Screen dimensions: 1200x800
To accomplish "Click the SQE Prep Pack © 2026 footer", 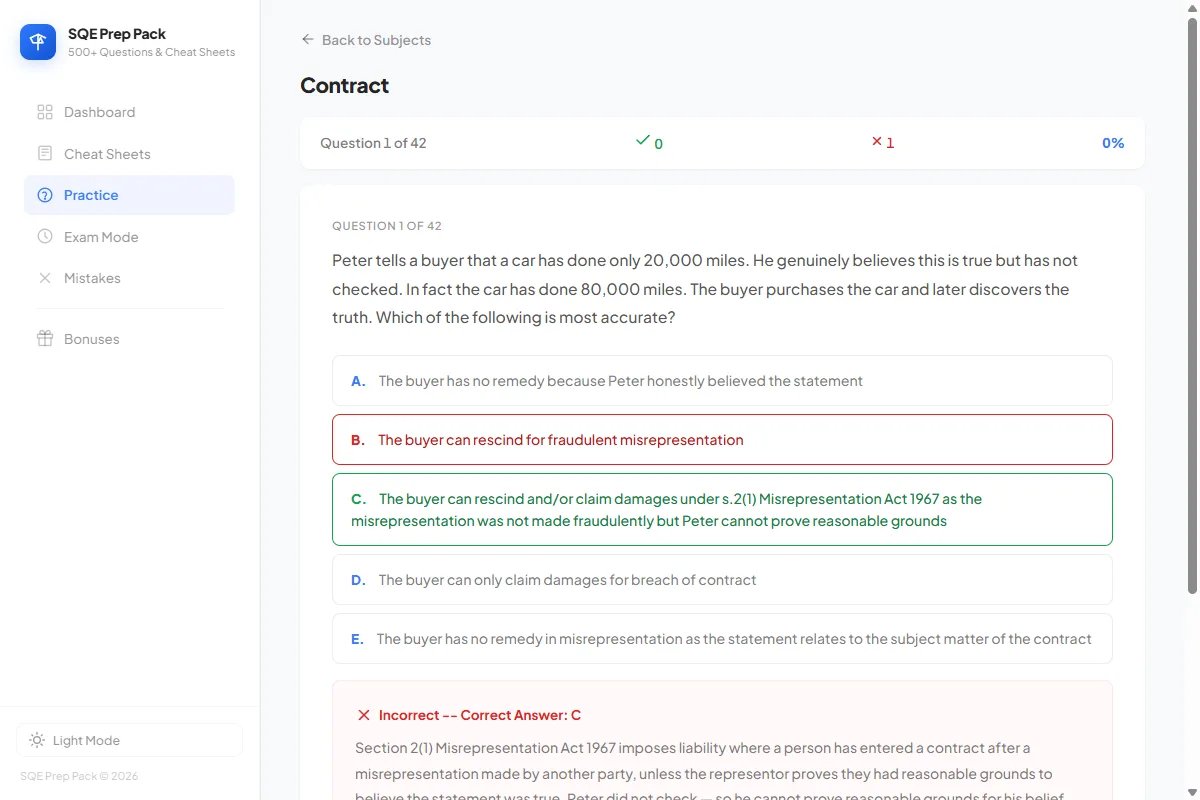I will 79,776.
